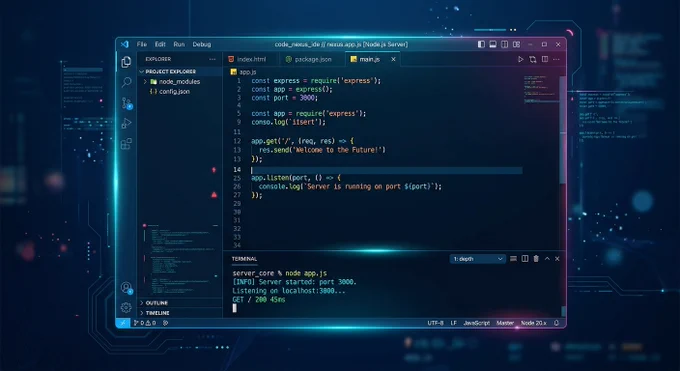Open the '1: depth' terminal dropdown

tap(477, 259)
